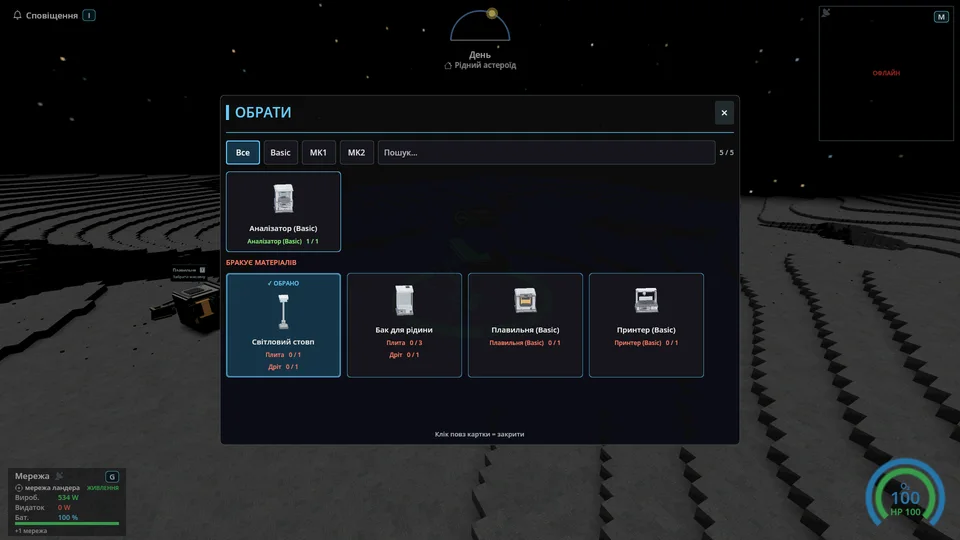Screen dimensions: 960x540
Task: Click the БРАКУЄ МАТЕРІАЛІВ section header
Action: [261, 262]
